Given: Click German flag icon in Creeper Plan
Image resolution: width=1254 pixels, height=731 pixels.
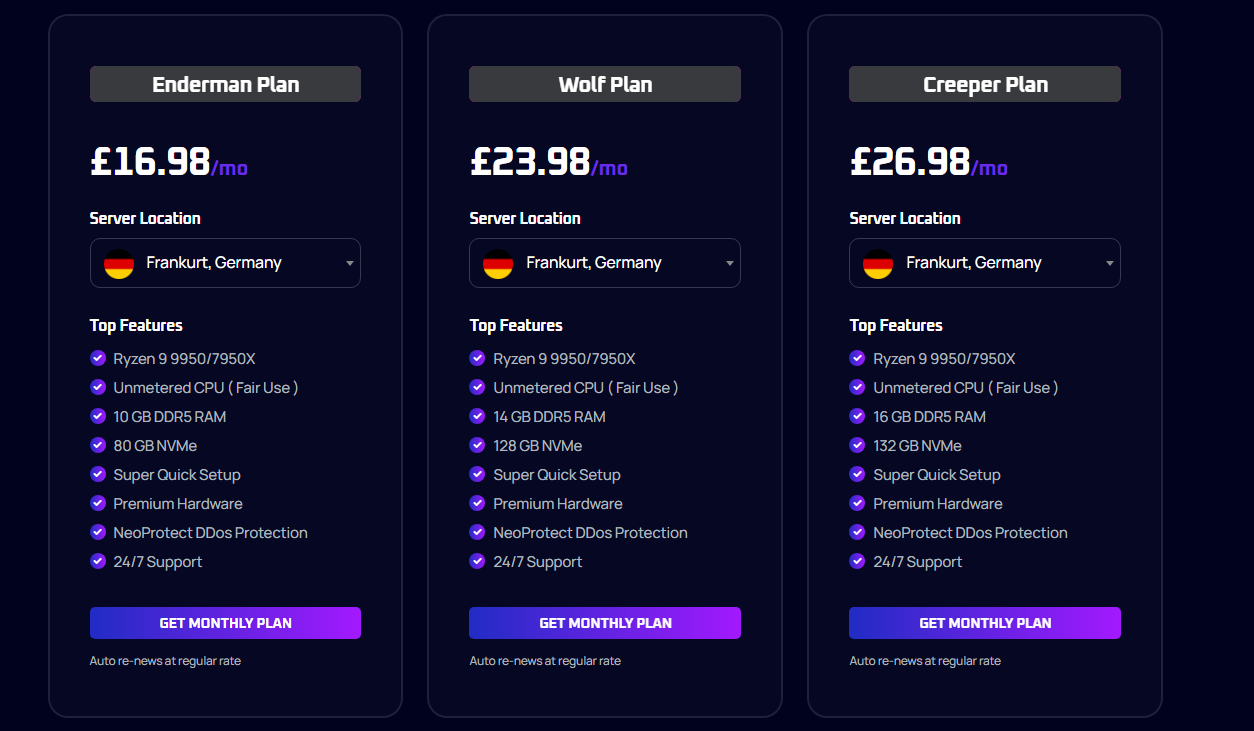Looking at the screenshot, I should 878,264.
